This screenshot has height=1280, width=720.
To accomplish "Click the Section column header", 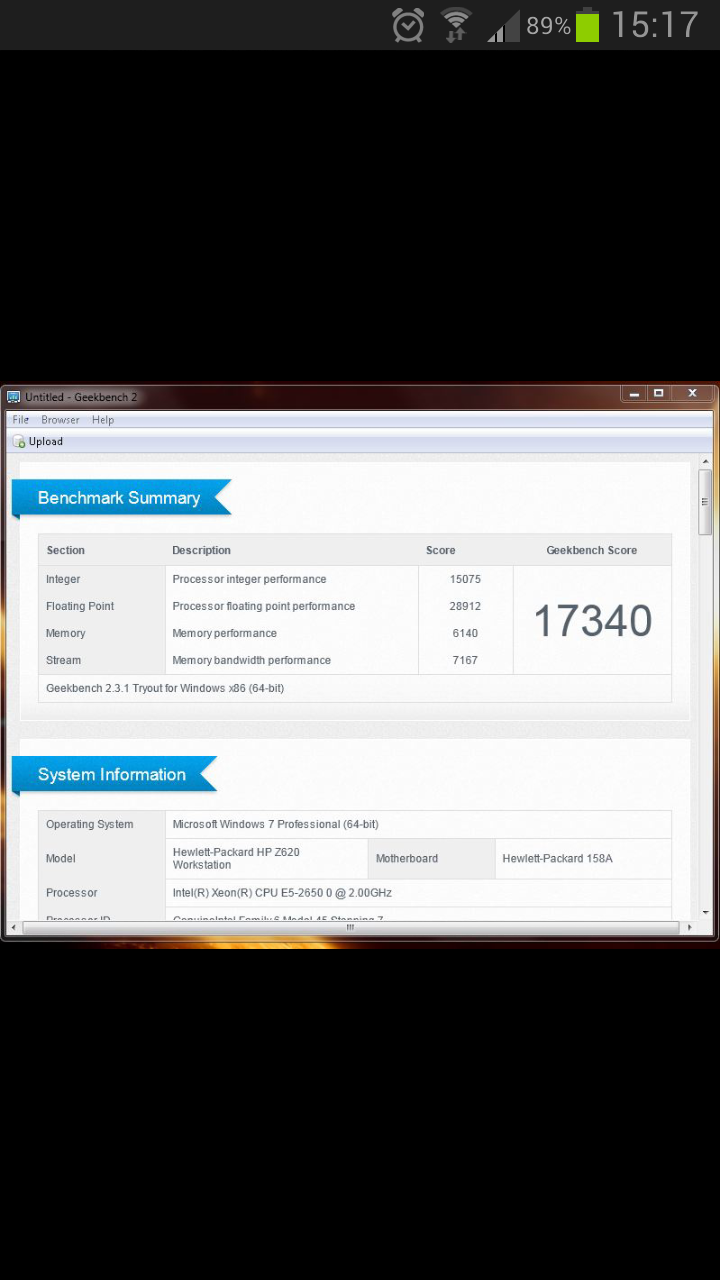I will pyautogui.click(x=66, y=550).
